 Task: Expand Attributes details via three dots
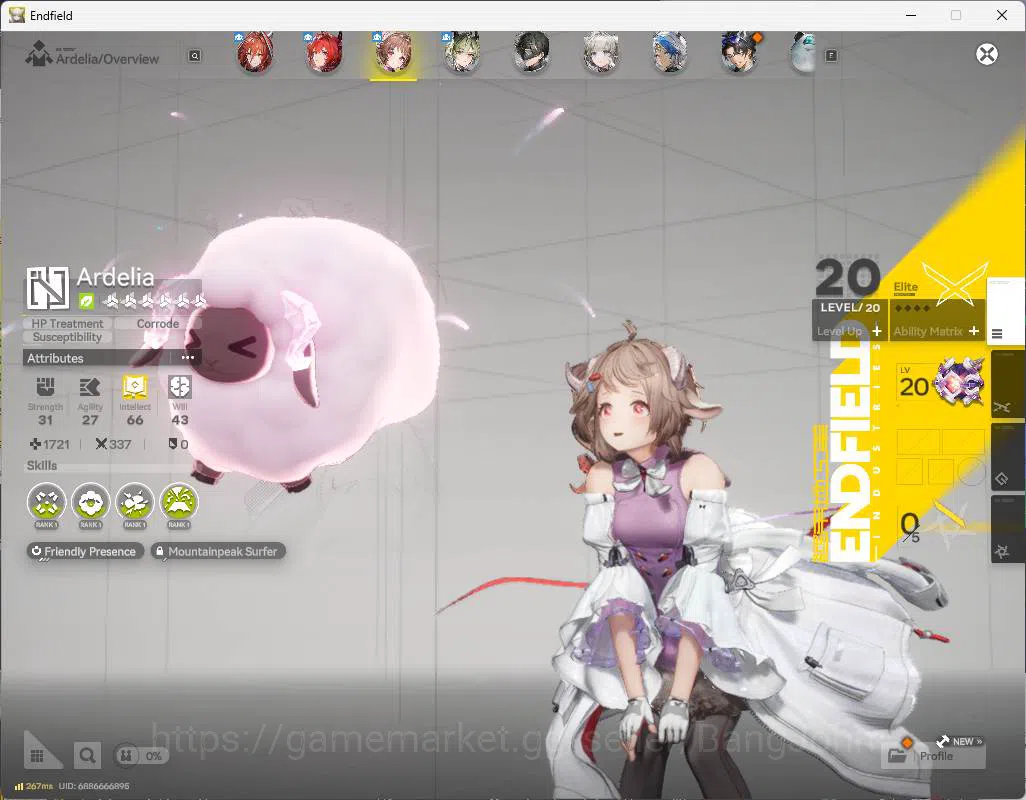(188, 358)
